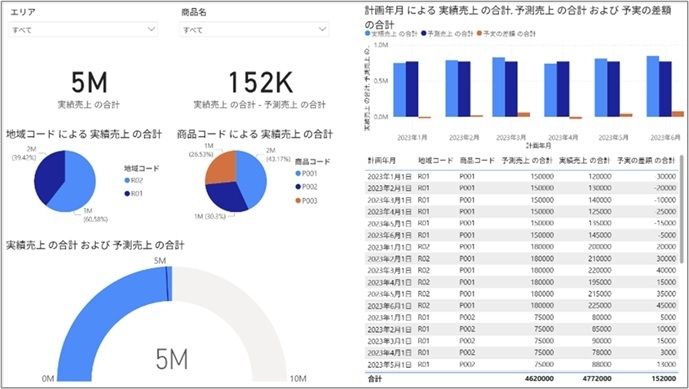Click the 地域コード による 実績売上 の合計 chart title
Image resolution: width=689 pixels, height=389 pixels.
coord(84,134)
